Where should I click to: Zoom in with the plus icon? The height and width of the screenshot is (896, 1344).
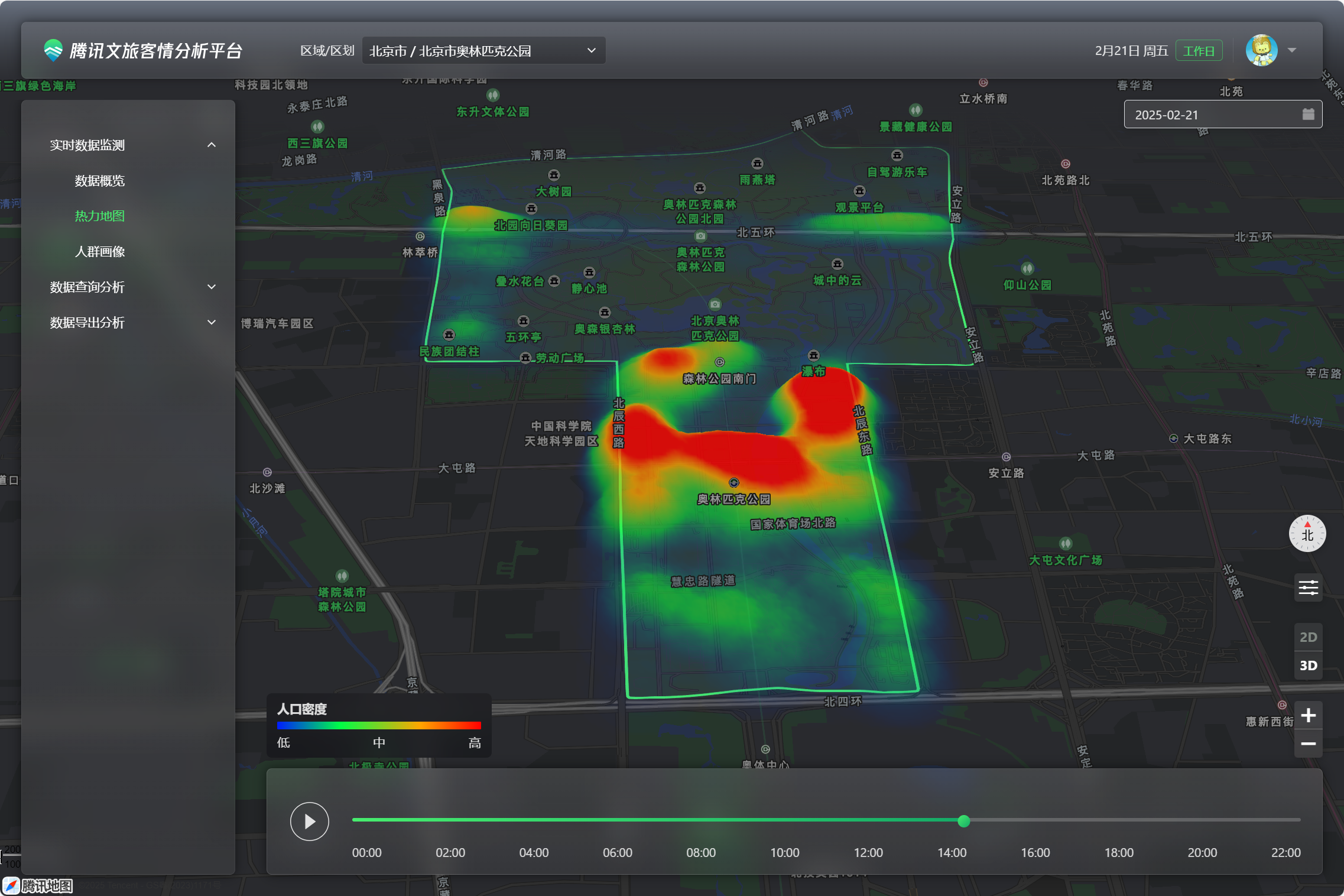click(x=1308, y=715)
